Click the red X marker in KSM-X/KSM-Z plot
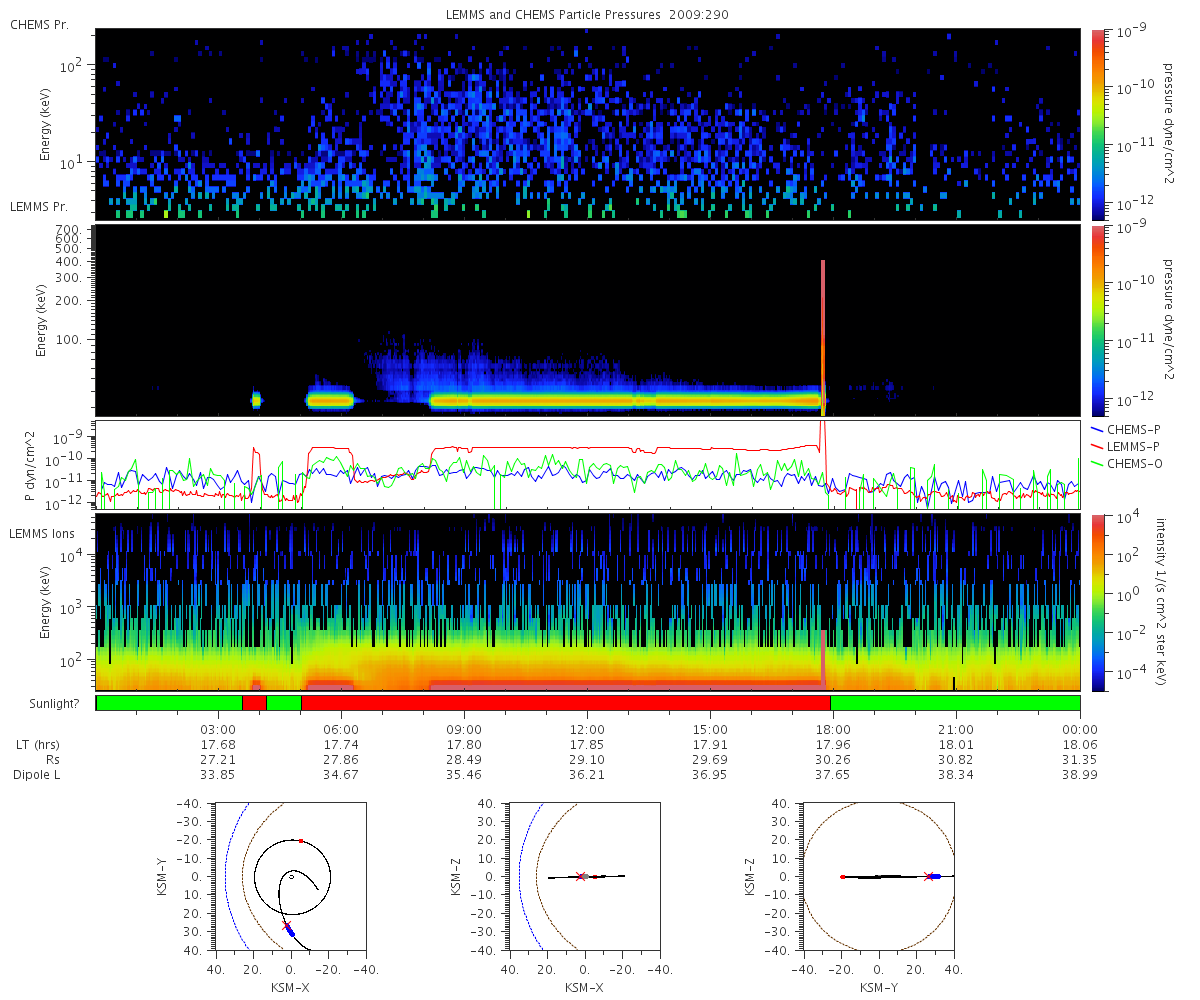This screenshot has width=1200, height=1000. tap(581, 876)
